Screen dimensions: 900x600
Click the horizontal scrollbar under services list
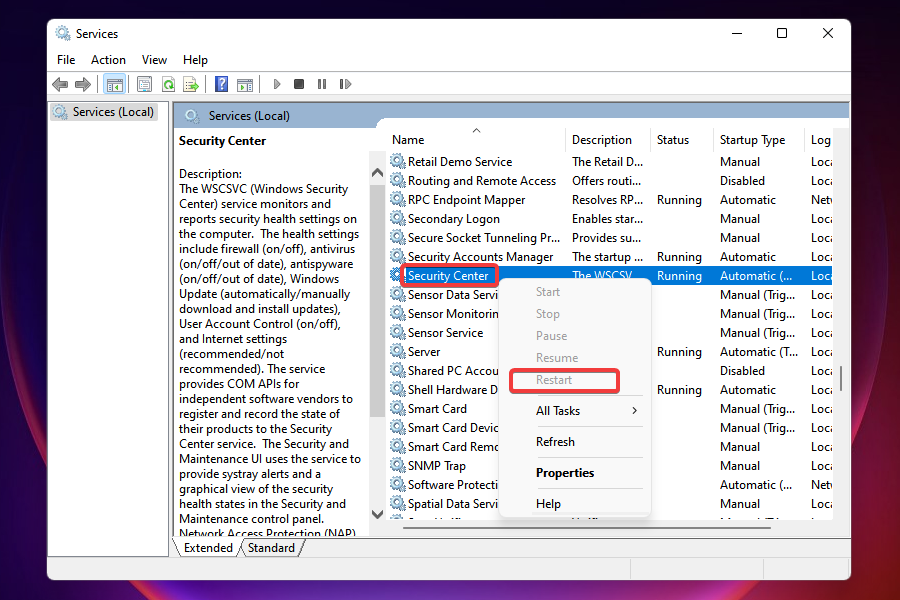(585, 527)
